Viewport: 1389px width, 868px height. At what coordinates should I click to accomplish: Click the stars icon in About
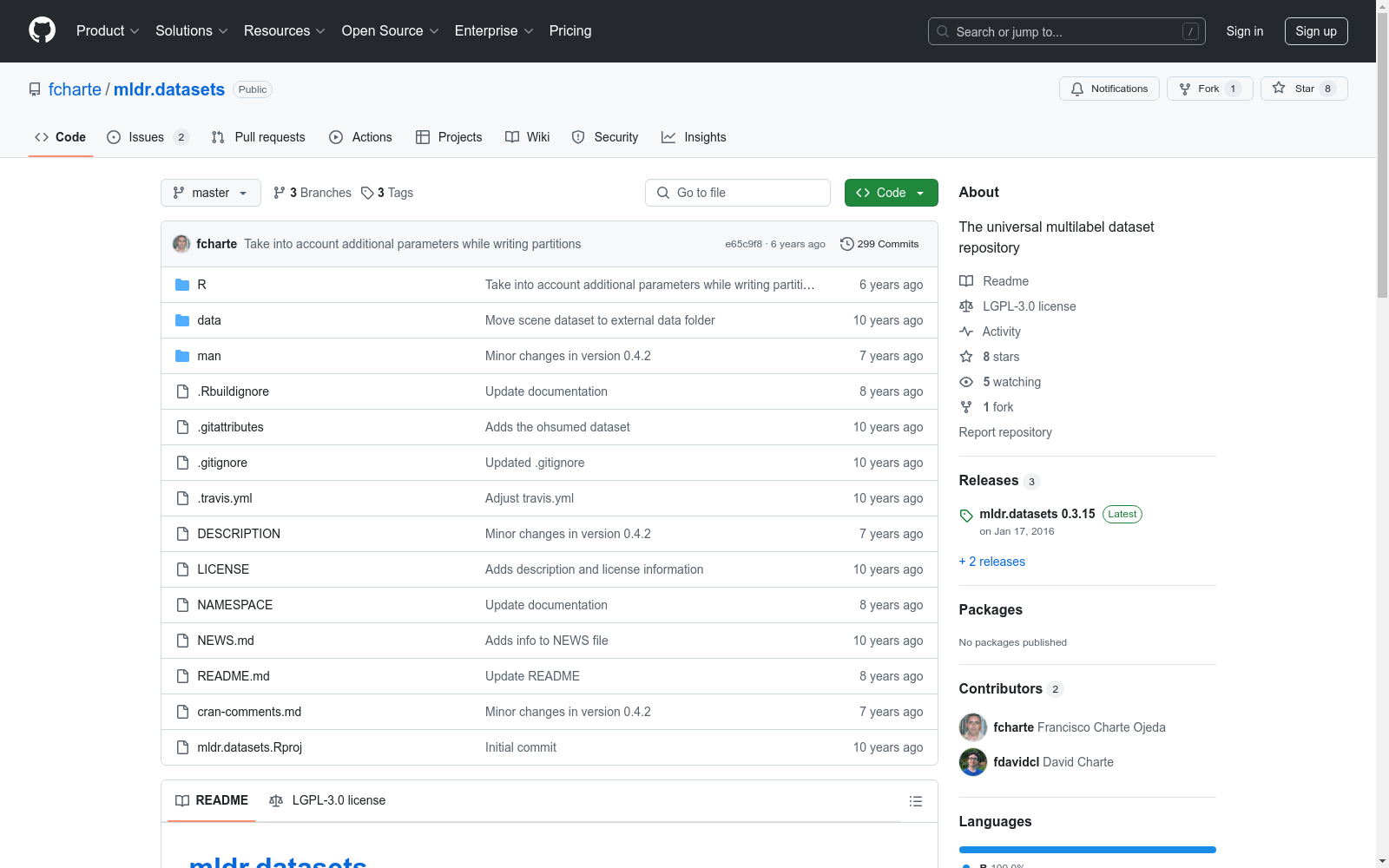tap(966, 357)
